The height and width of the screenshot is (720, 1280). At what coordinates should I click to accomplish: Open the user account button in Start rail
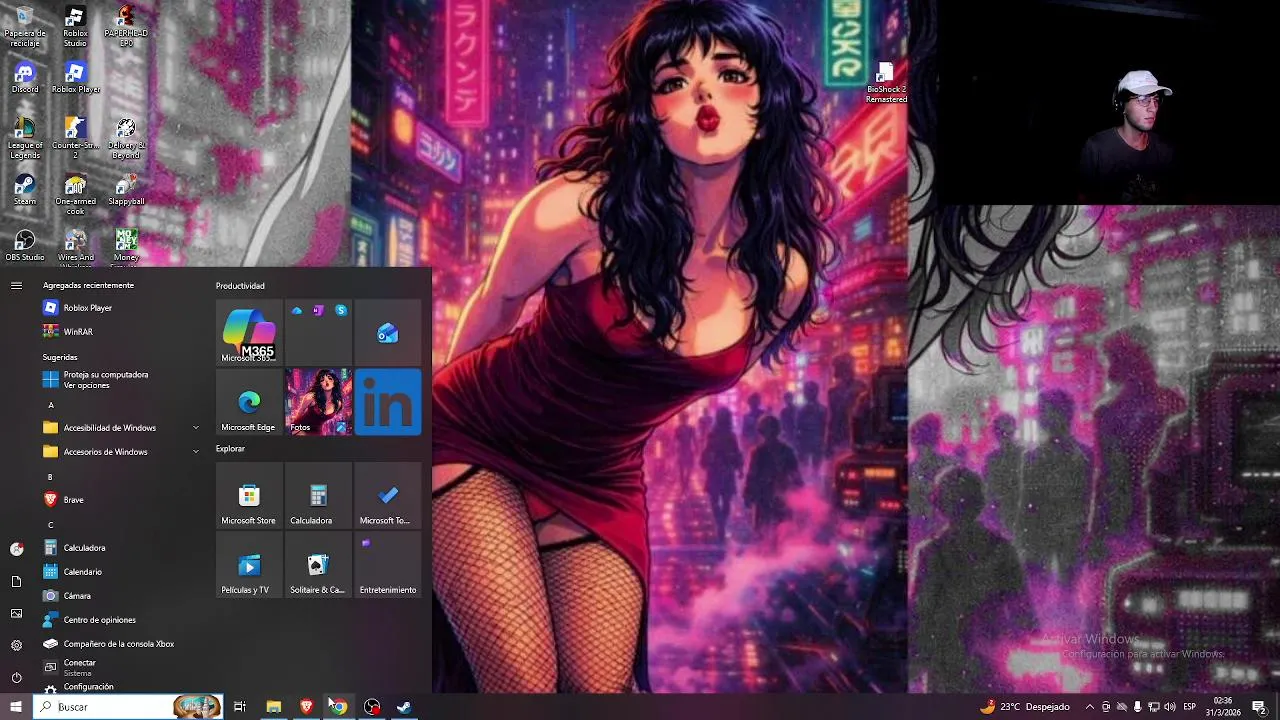point(16,549)
